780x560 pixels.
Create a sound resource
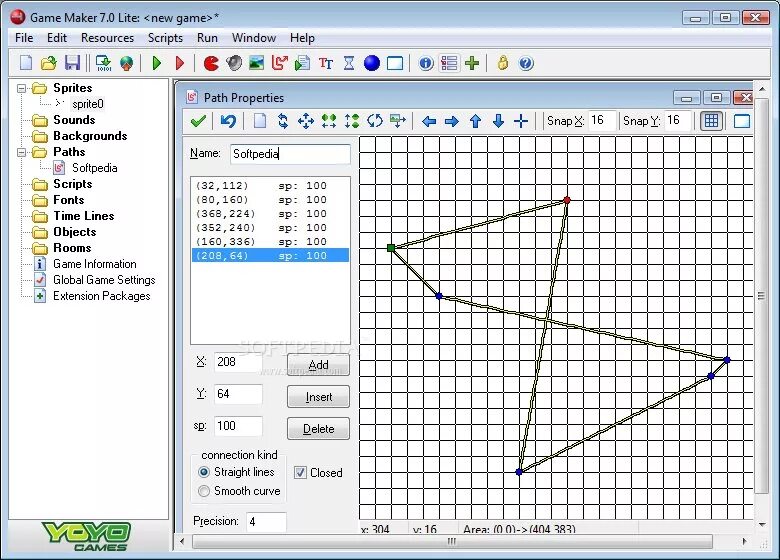(x=234, y=63)
